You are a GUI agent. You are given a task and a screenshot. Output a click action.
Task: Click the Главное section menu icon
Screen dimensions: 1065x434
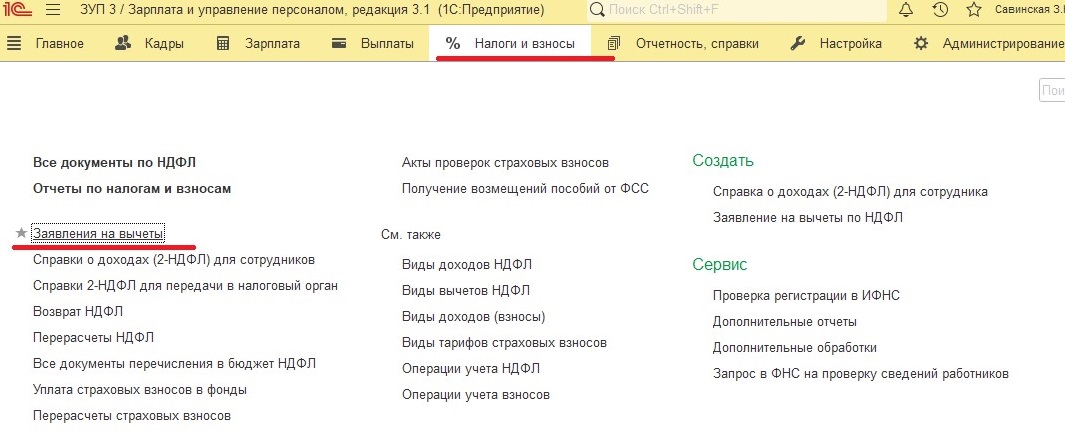click(x=14, y=43)
